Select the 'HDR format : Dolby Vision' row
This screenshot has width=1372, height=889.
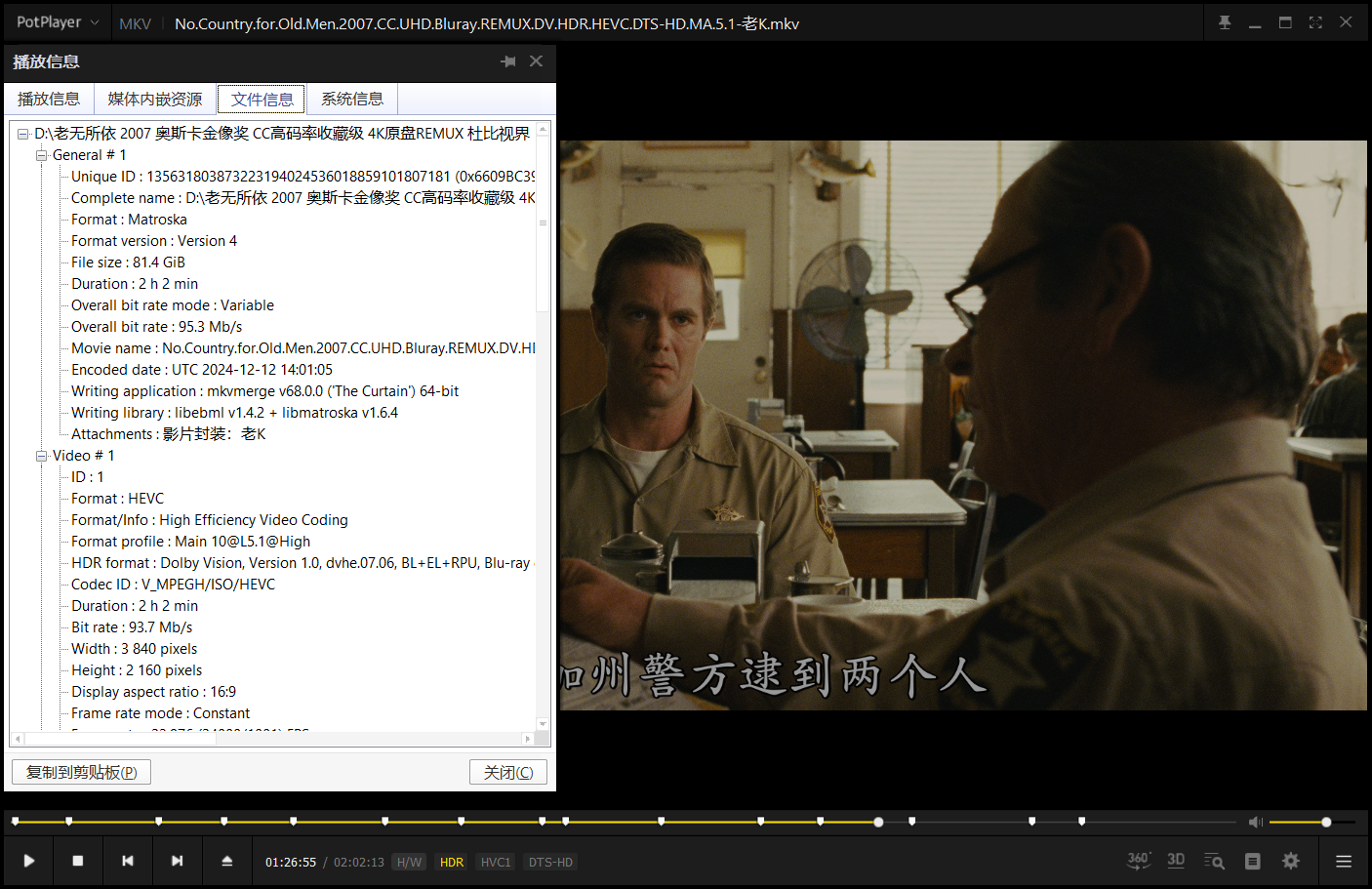[301, 563]
